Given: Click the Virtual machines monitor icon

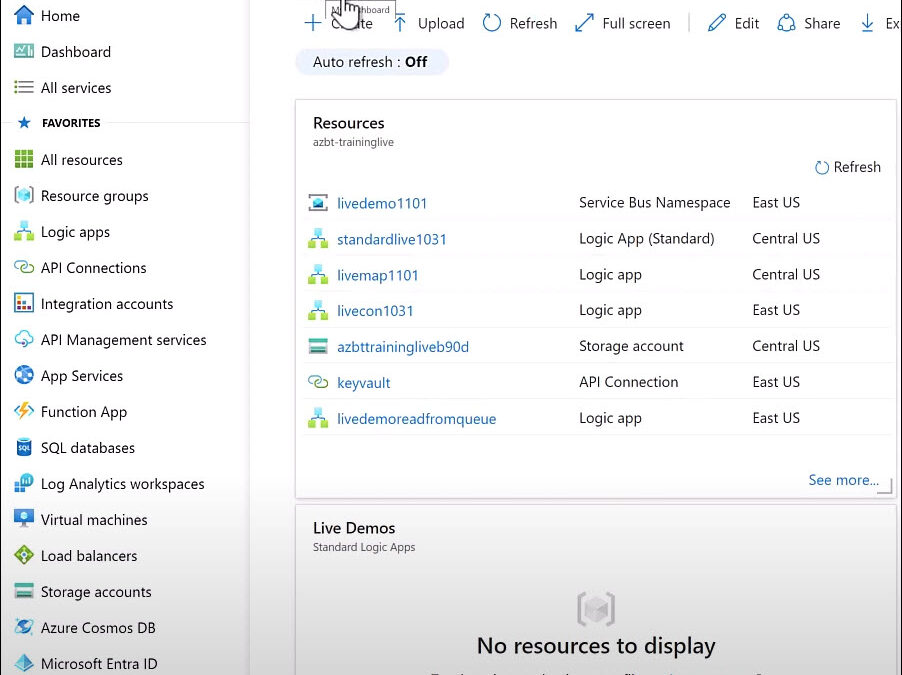Looking at the screenshot, I should pyautogui.click(x=24, y=519).
